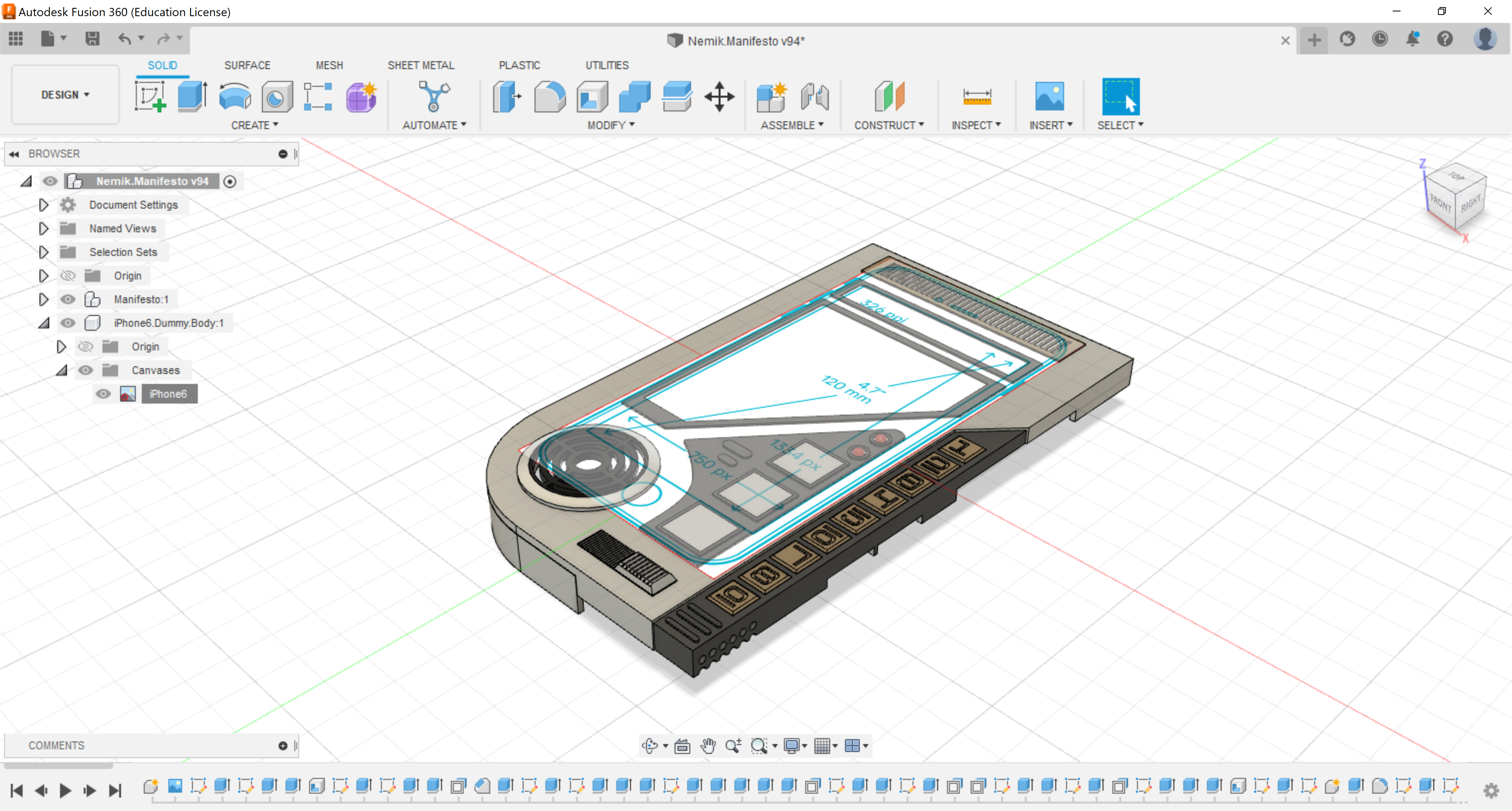
Task: Open the CREATE dropdown menu
Action: [x=255, y=125]
